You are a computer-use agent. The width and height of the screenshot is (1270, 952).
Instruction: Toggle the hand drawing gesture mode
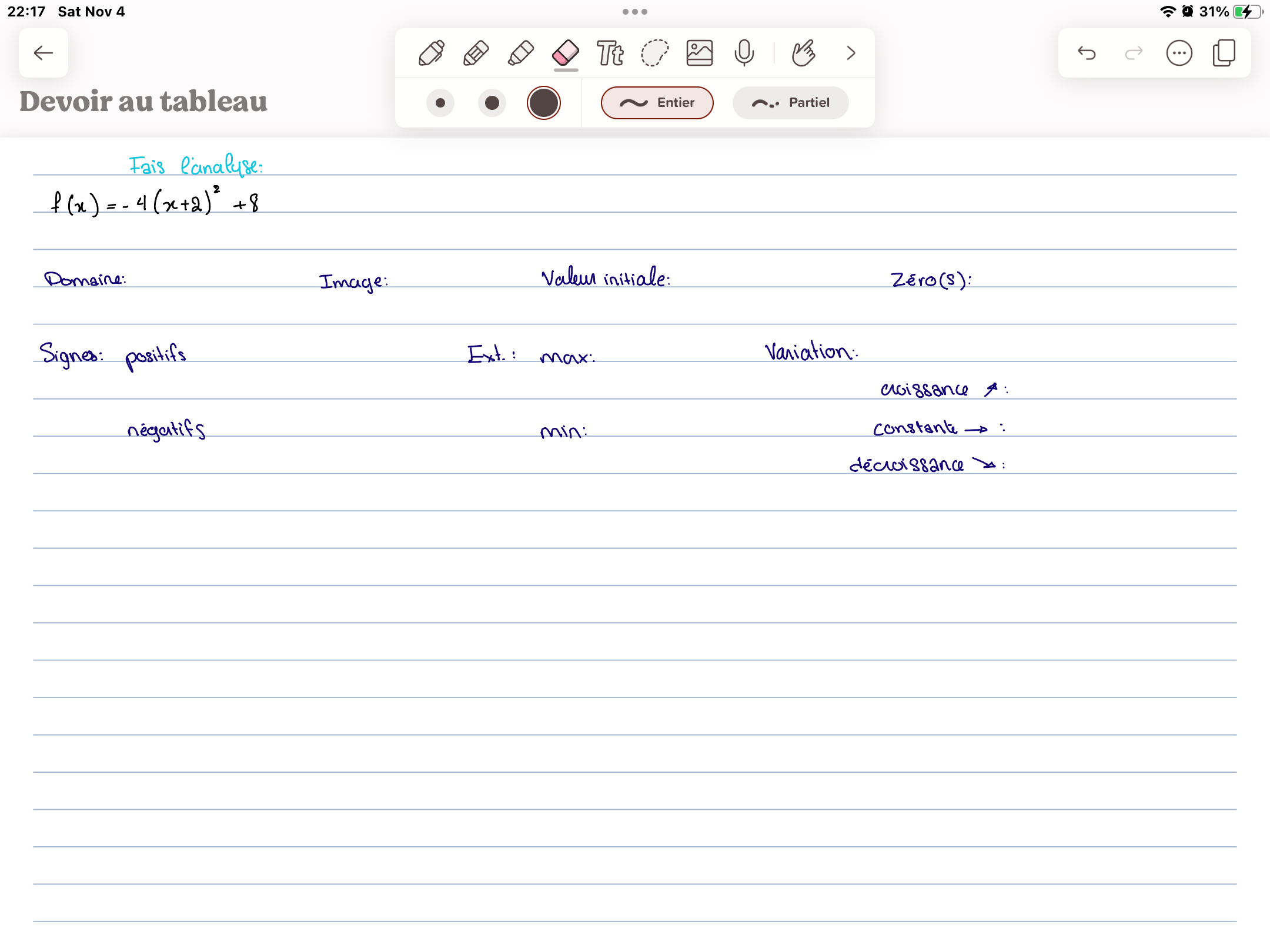pos(803,53)
